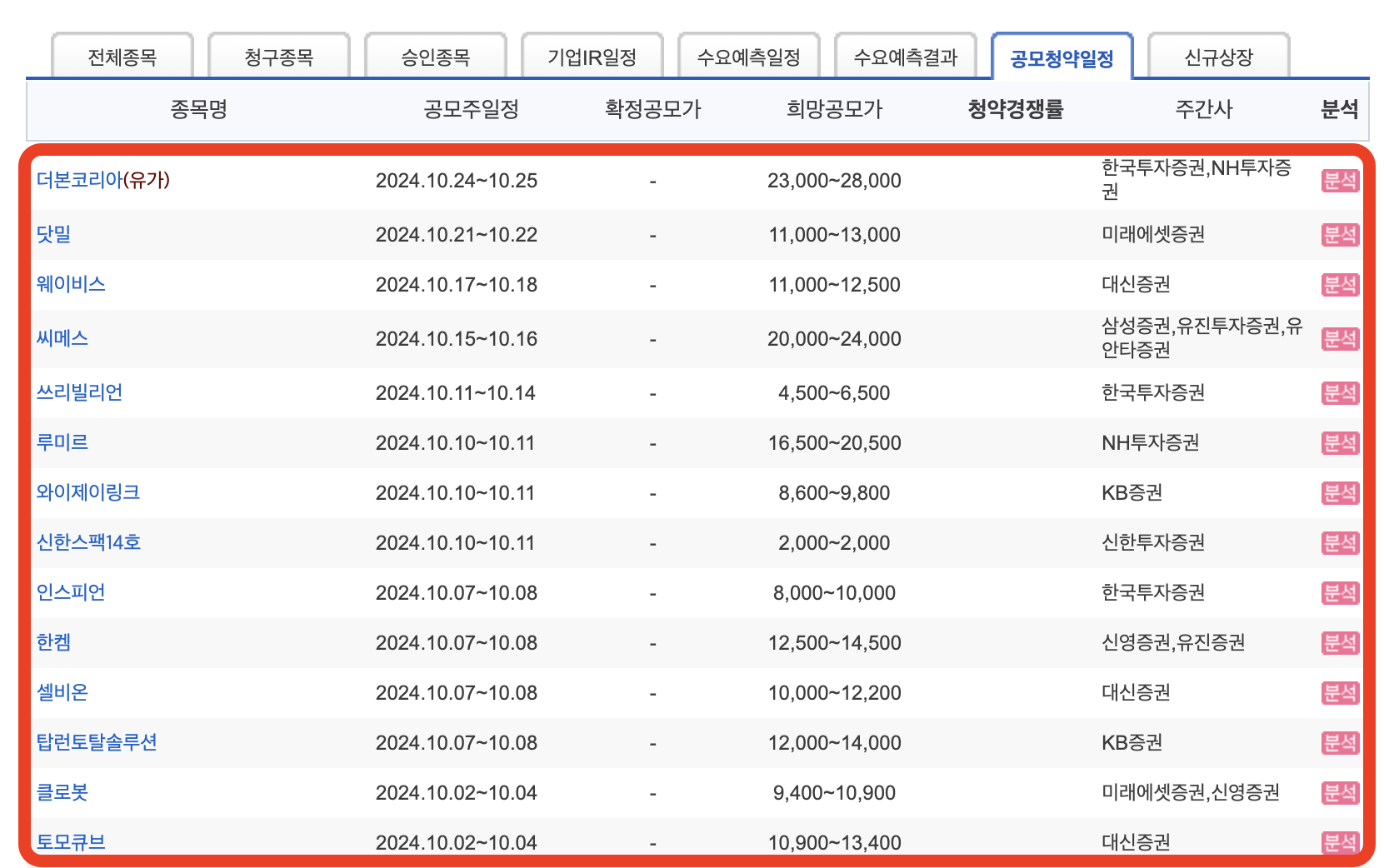Click the 분석 icon for 탑런토탈솔루션
1384x868 pixels.
pos(1340,743)
